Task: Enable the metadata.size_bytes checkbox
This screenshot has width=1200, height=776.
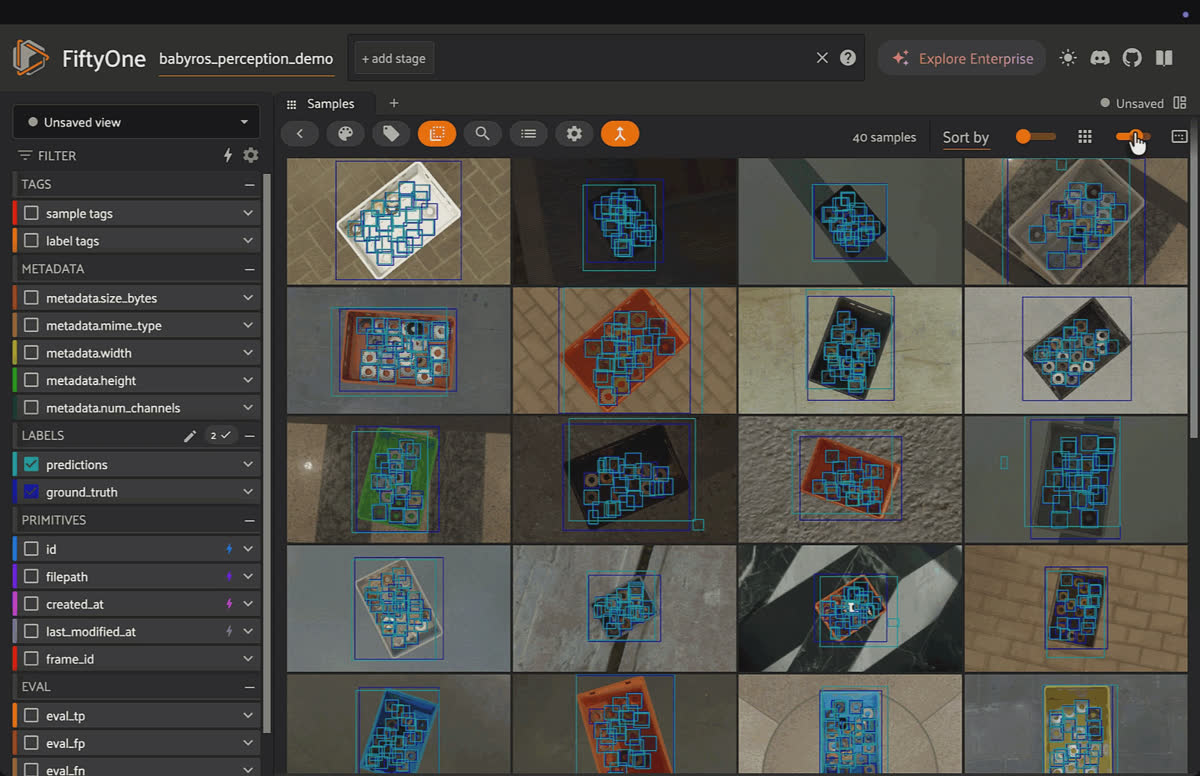Action: [x=31, y=298]
